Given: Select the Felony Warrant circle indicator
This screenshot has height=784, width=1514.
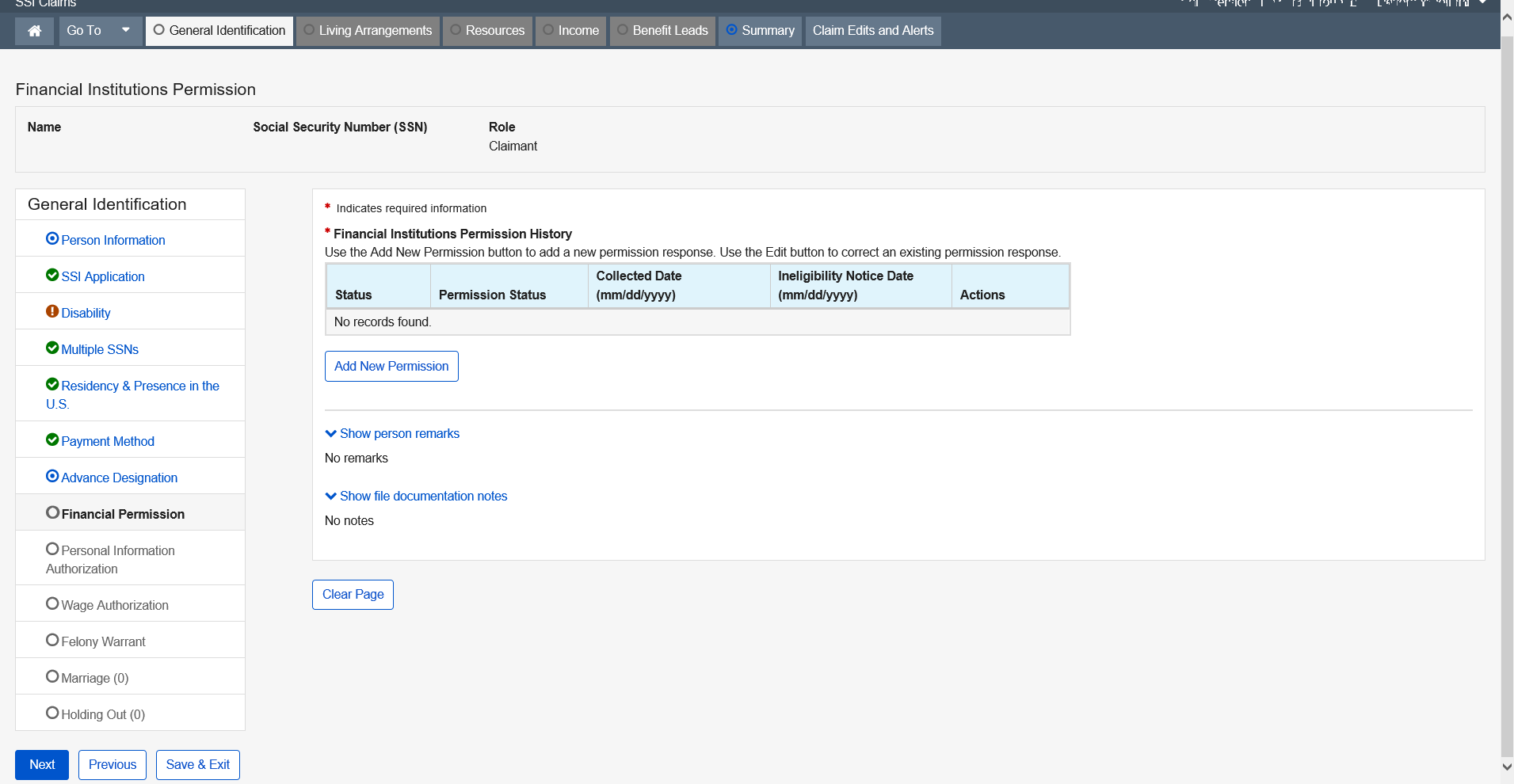Looking at the screenshot, I should pos(52,640).
